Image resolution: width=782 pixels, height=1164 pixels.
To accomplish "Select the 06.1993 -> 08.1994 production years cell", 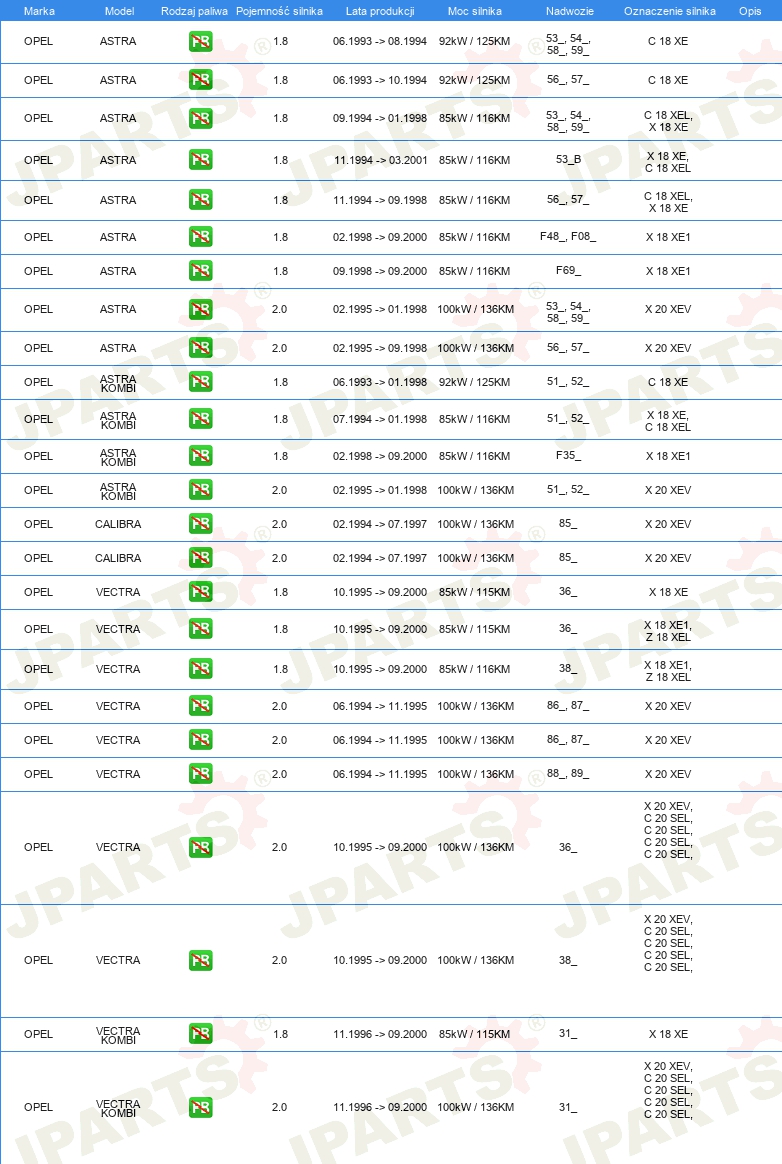I will [x=380, y=42].
